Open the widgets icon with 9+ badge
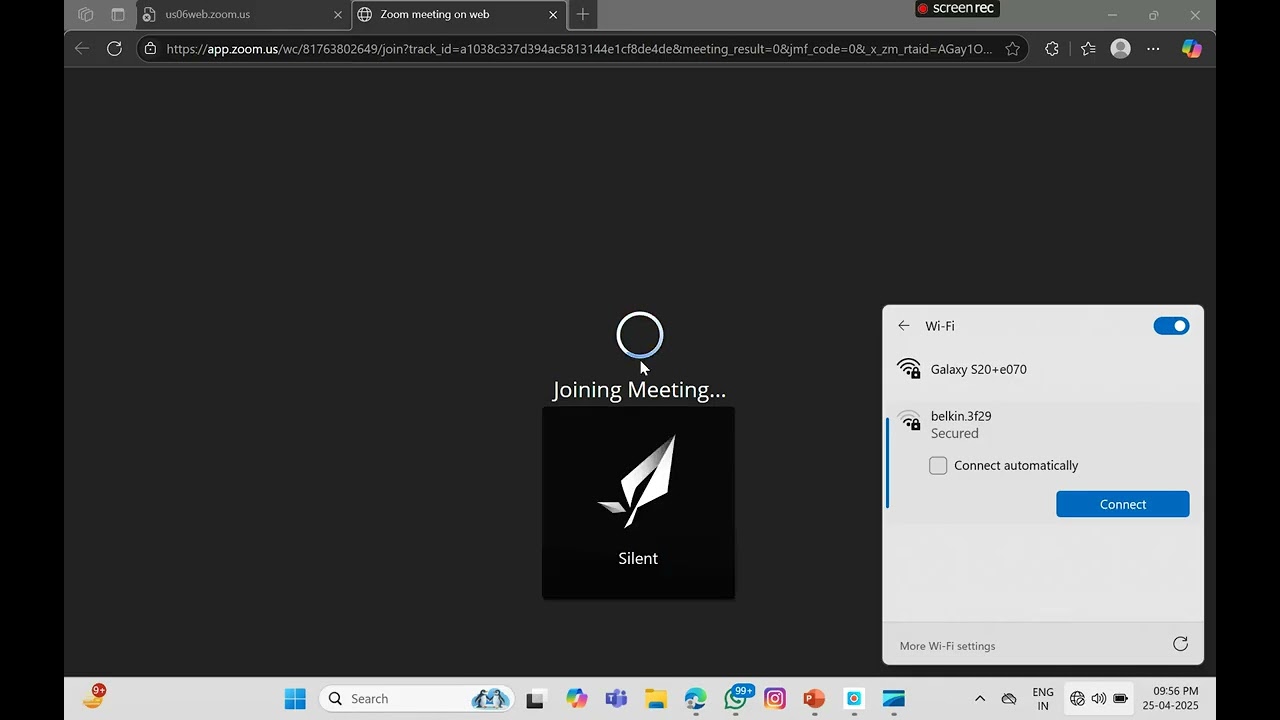Image resolution: width=1280 pixels, height=720 pixels. pyautogui.click(x=94, y=697)
